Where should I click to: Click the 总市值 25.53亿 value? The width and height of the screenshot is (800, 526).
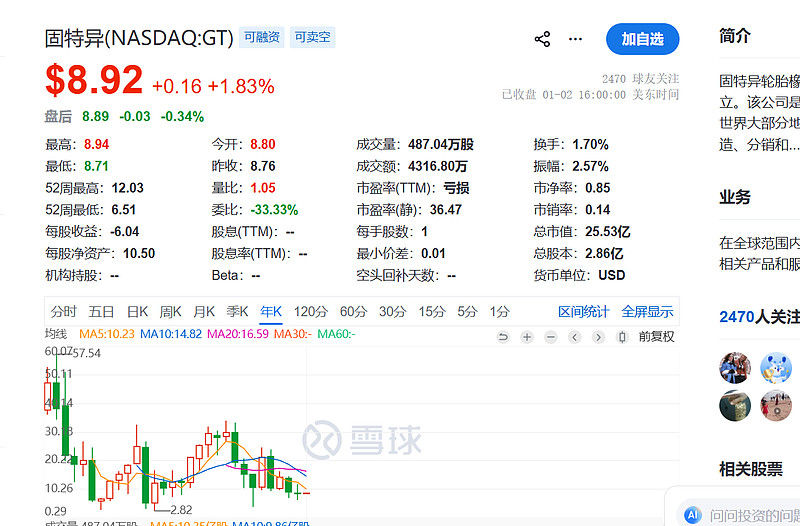(608, 232)
